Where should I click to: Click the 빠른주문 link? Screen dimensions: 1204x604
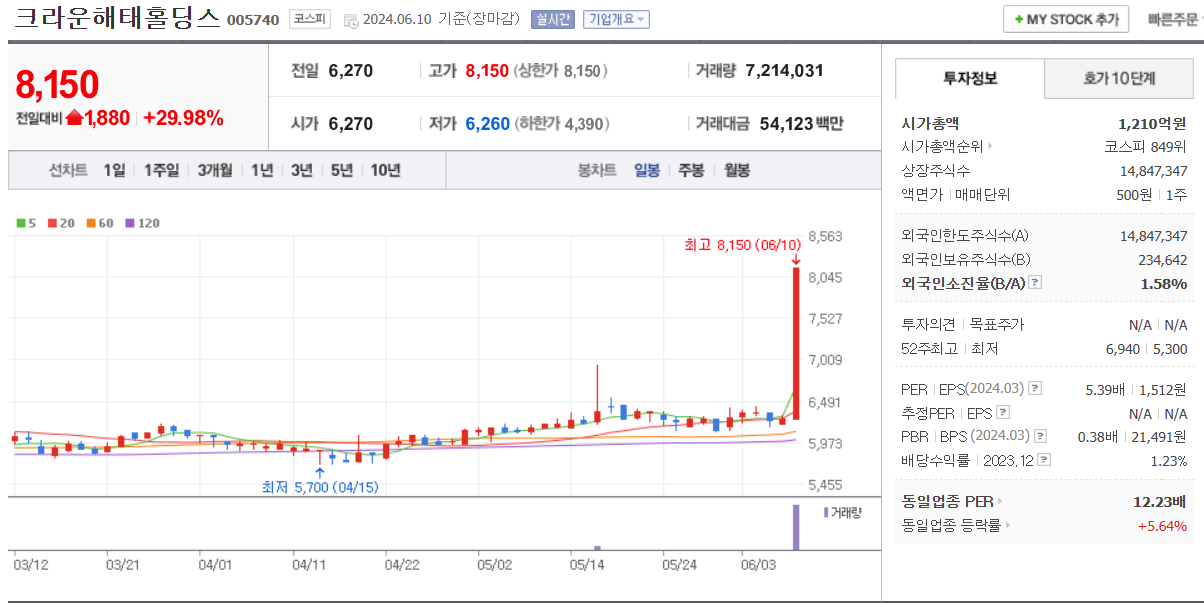tap(1172, 19)
